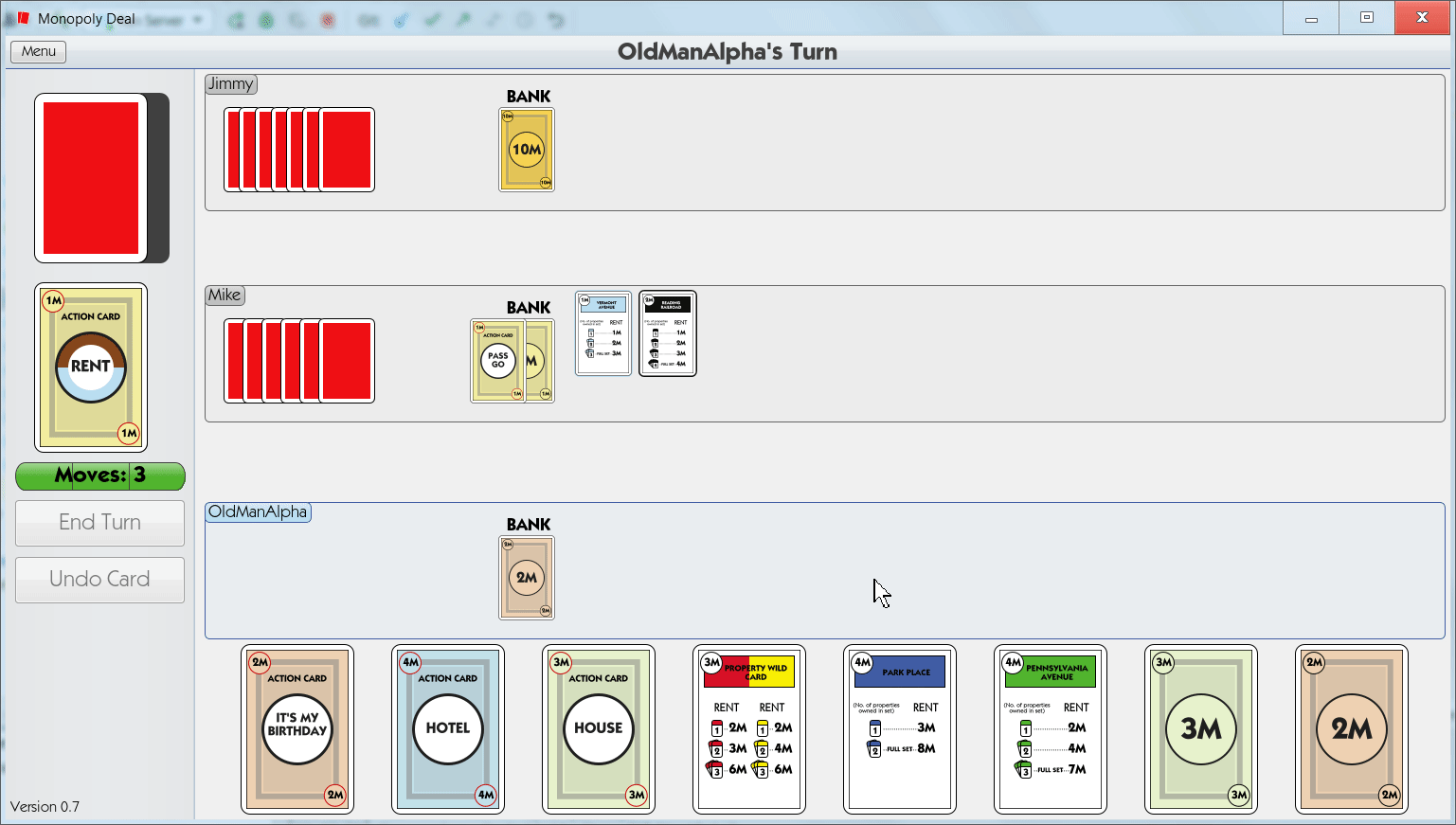Minimize the Monopoly Deal window
Viewport: 1456px width, 825px height.
pos(1311,17)
